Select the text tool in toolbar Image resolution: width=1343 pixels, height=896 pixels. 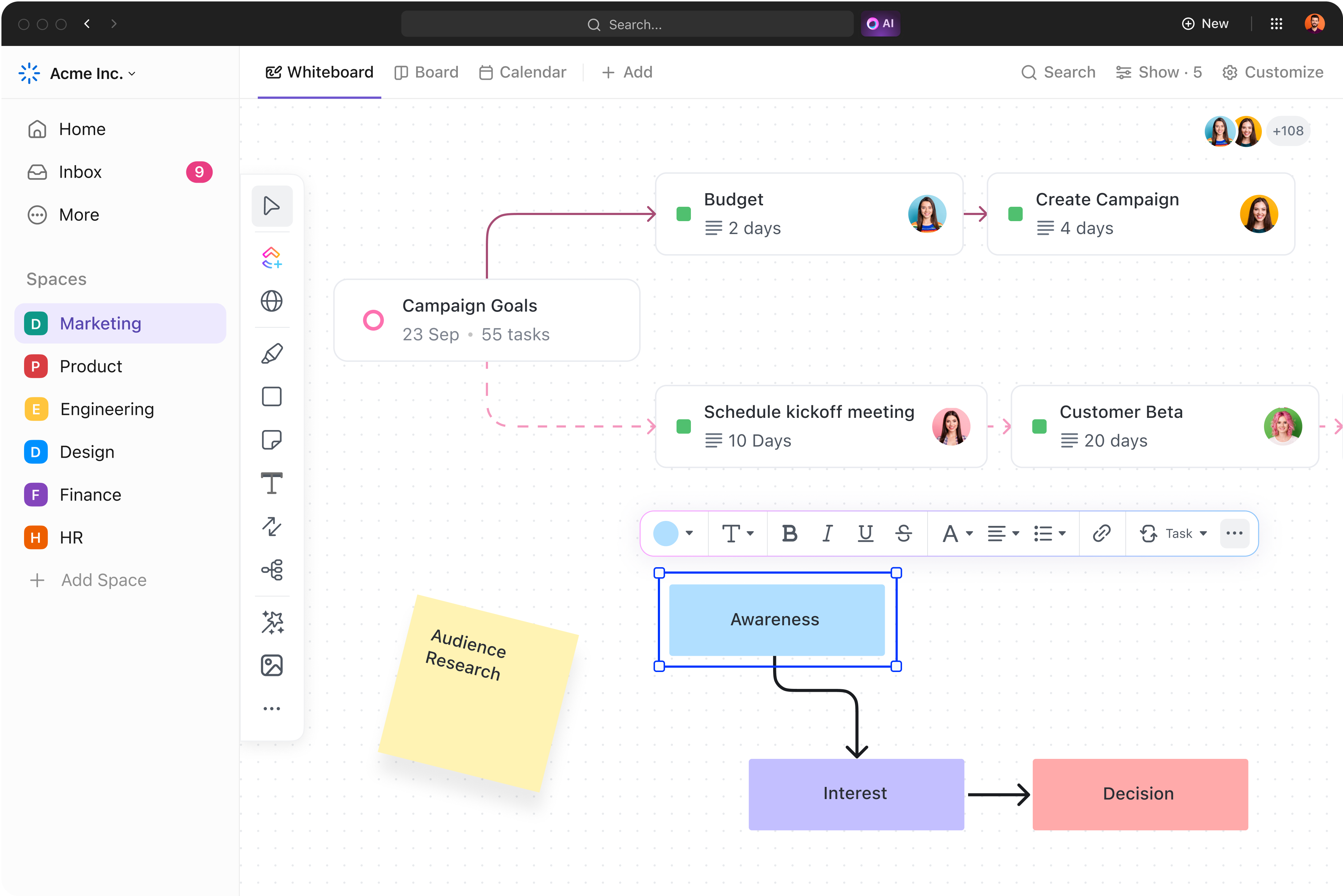[x=272, y=484]
